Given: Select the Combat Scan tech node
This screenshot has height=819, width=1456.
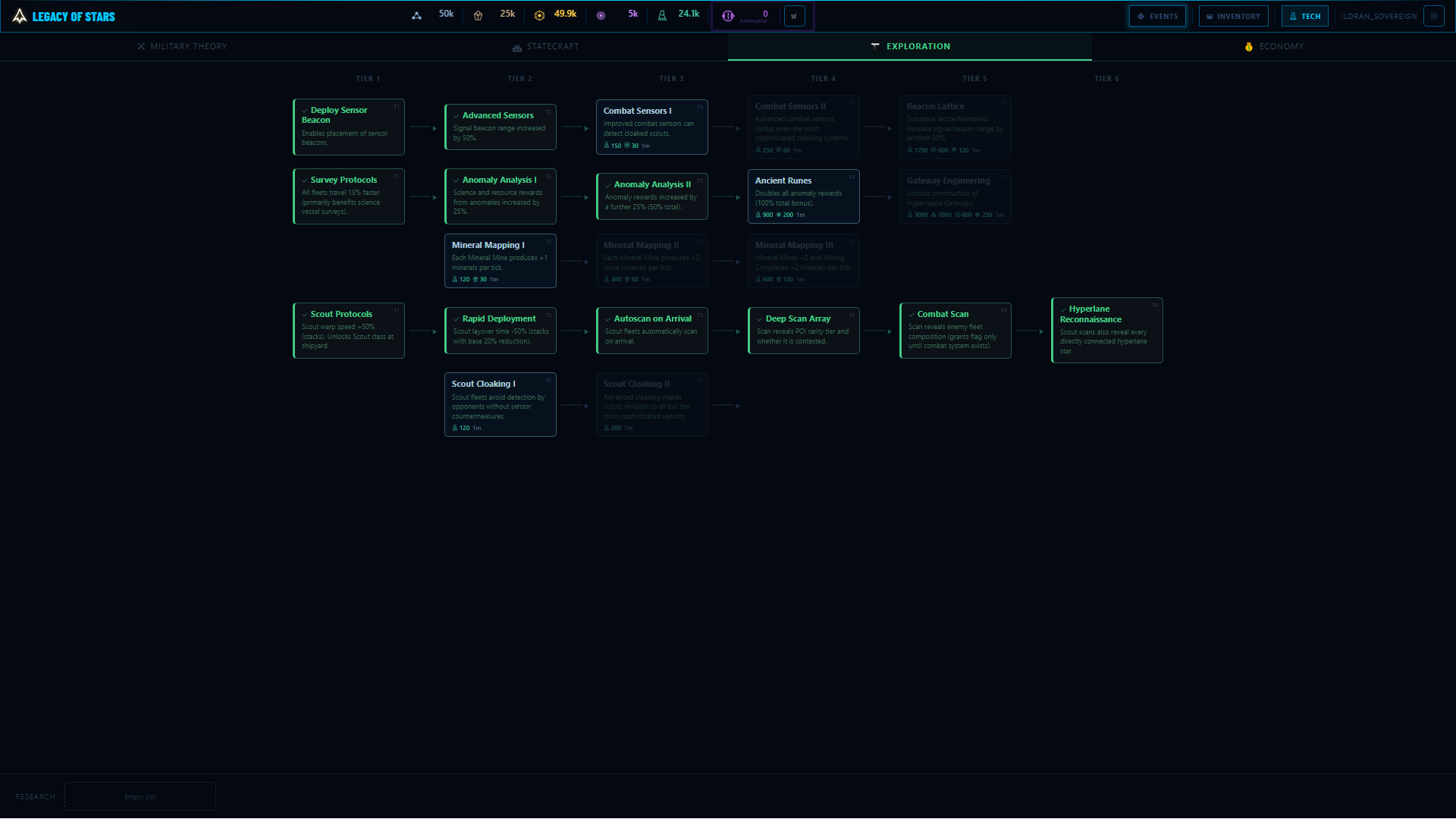Looking at the screenshot, I should [x=955, y=331].
